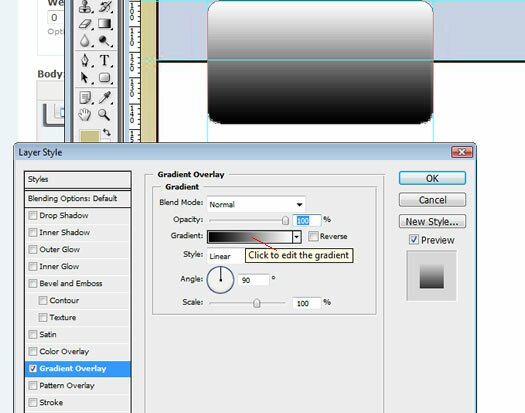
Task: Select the Zoom magnifier tool
Action: pyautogui.click(x=104, y=115)
